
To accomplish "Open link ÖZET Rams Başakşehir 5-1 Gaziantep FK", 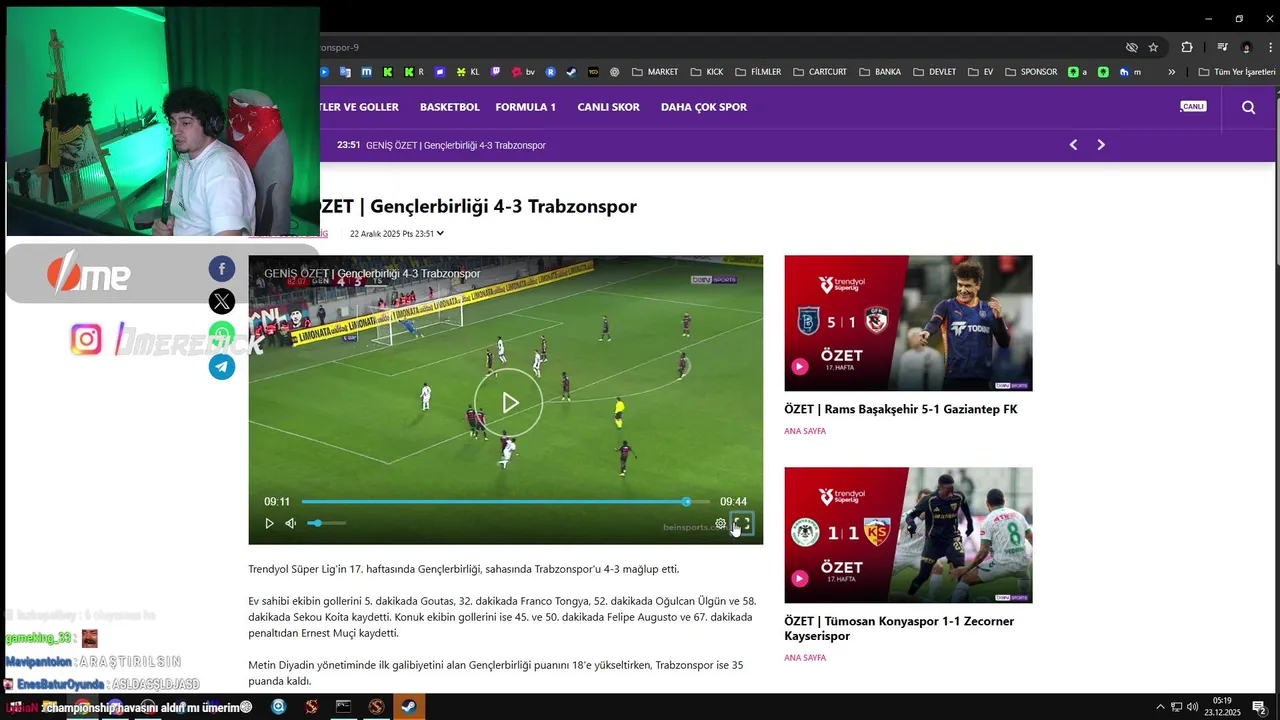I will (901, 409).
